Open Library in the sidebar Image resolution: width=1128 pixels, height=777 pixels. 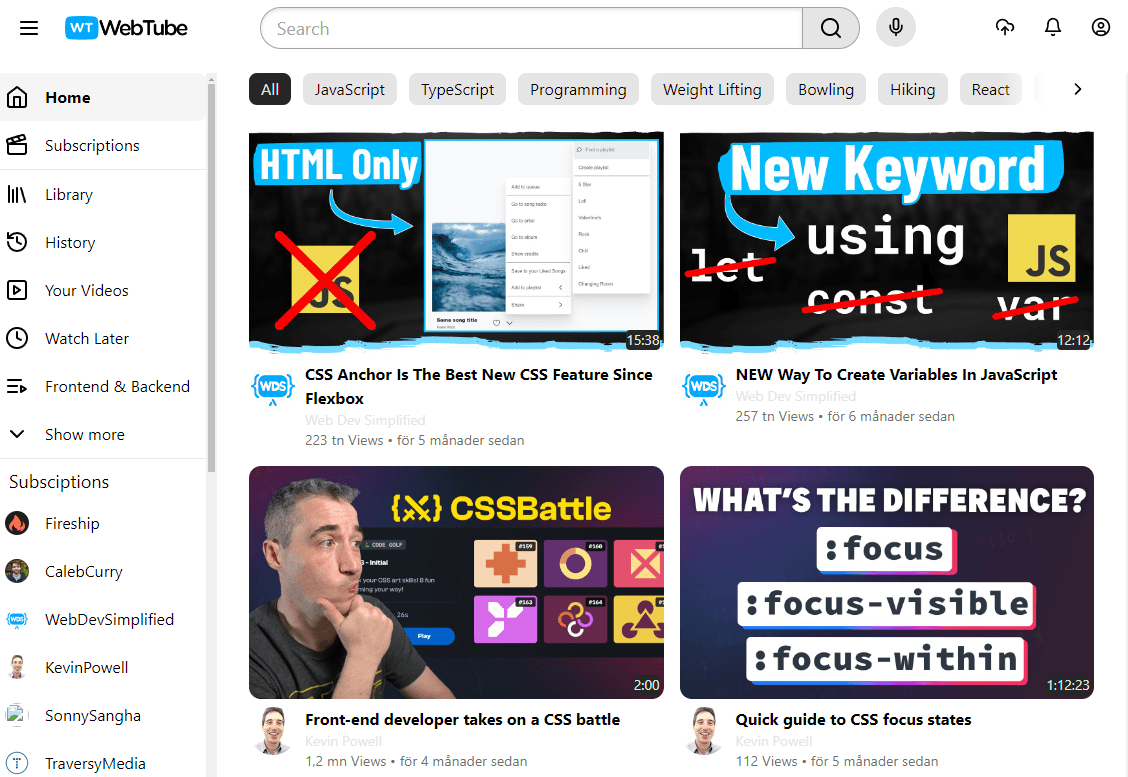[x=104, y=194]
